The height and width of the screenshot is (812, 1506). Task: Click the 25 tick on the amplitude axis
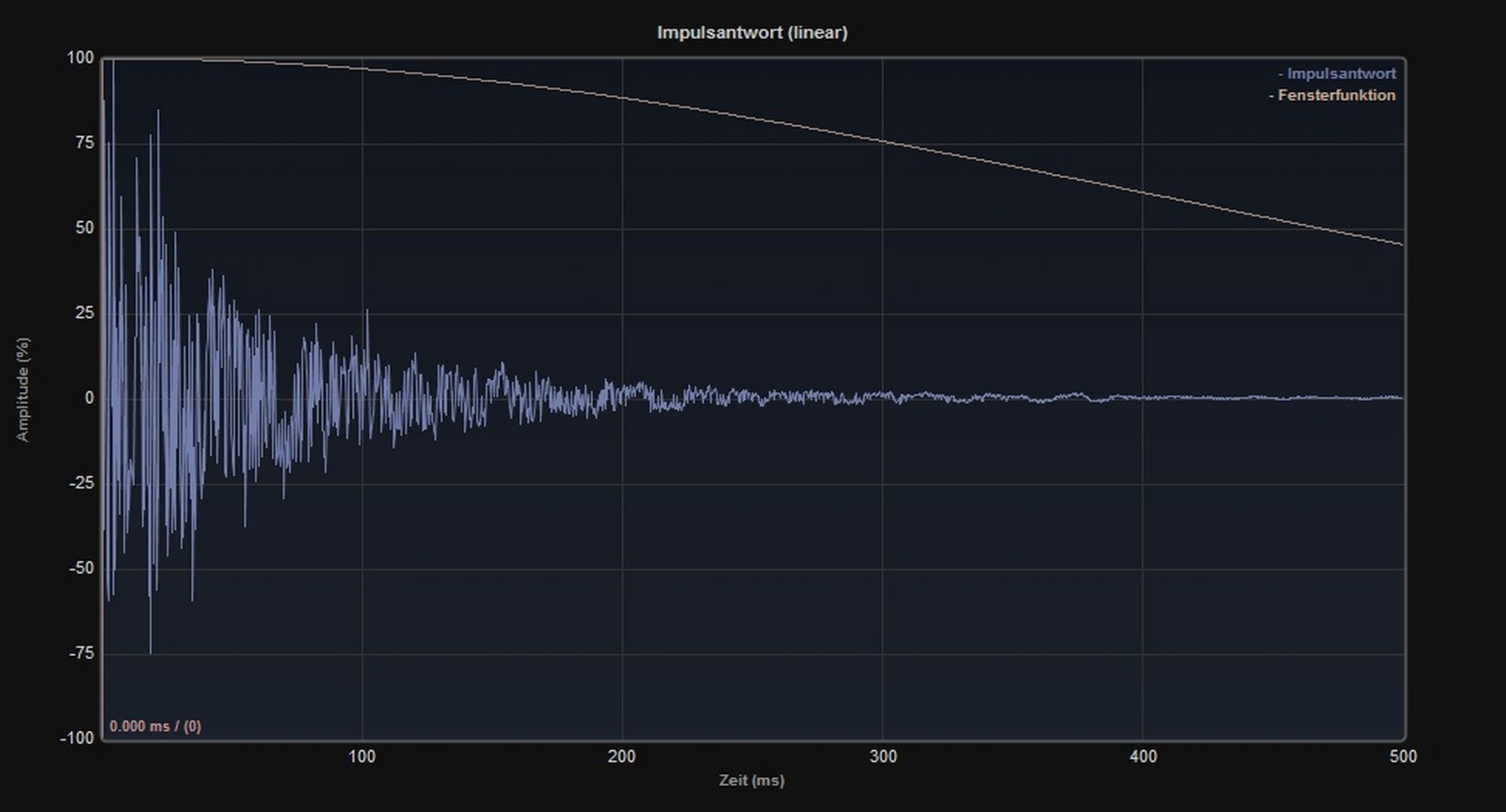coord(84,312)
